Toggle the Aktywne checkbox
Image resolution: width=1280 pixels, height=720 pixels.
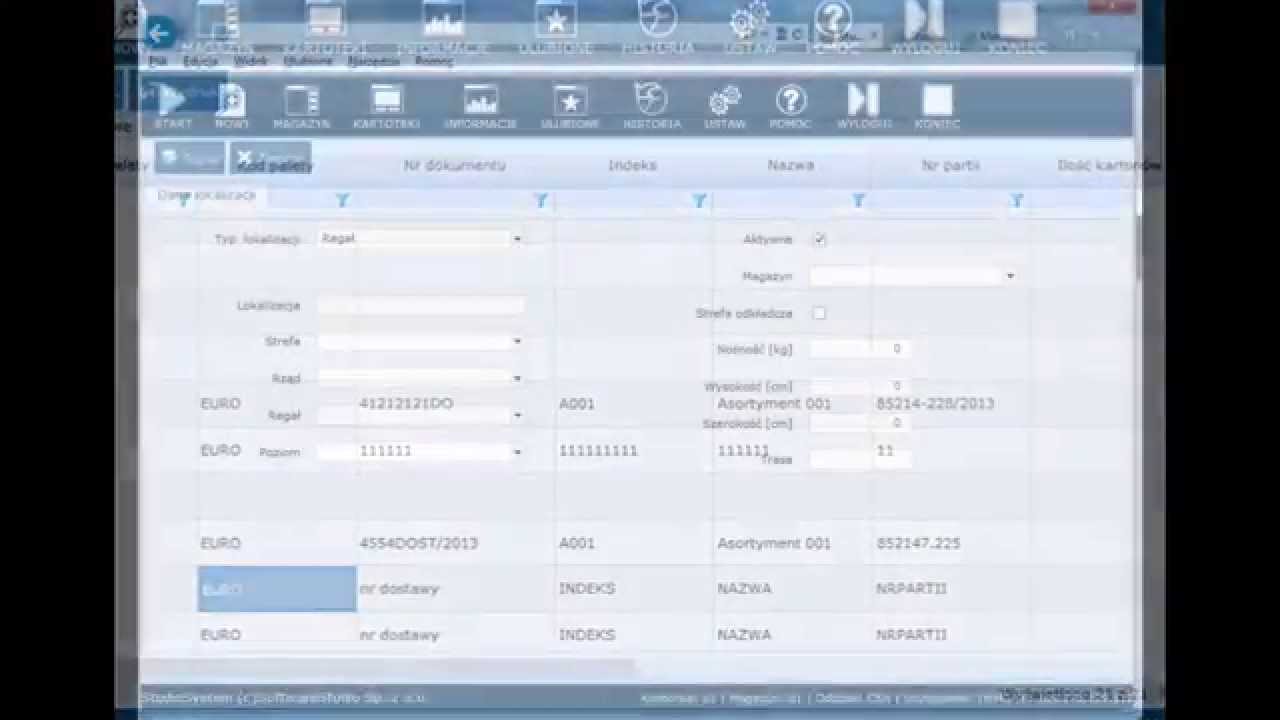[820, 239]
